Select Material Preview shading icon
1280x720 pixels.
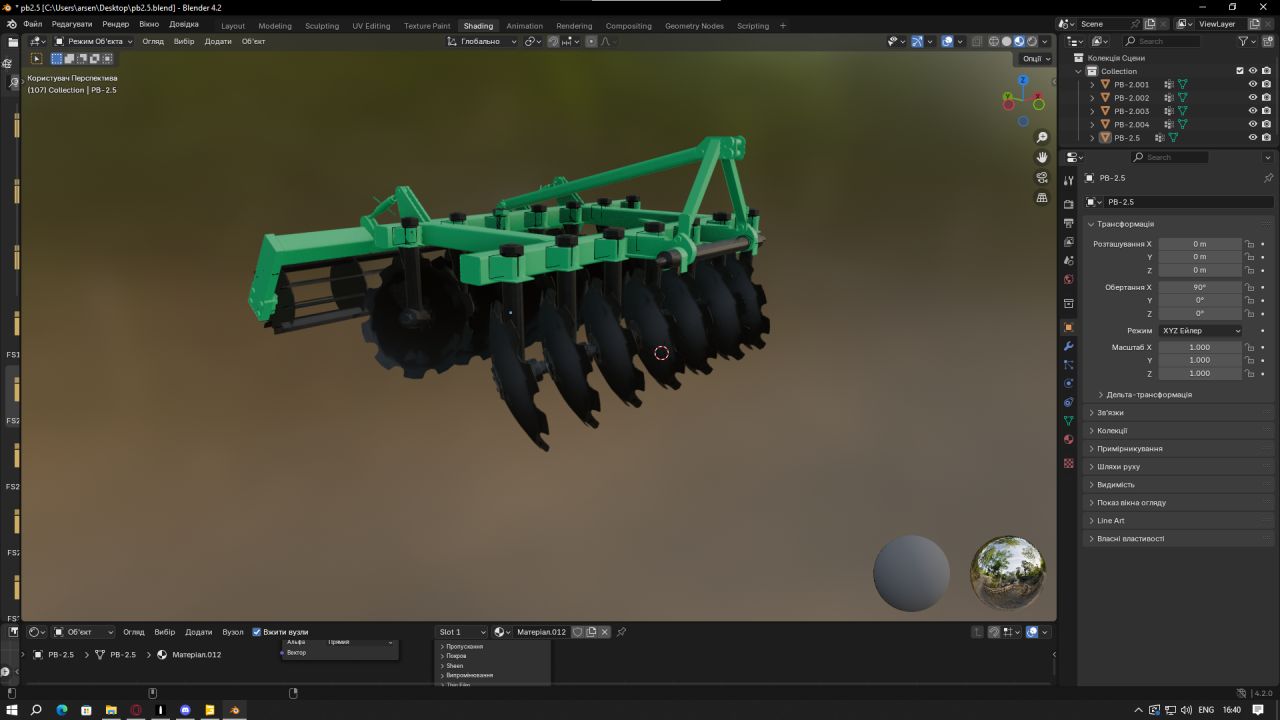click(x=1019, y=41)
